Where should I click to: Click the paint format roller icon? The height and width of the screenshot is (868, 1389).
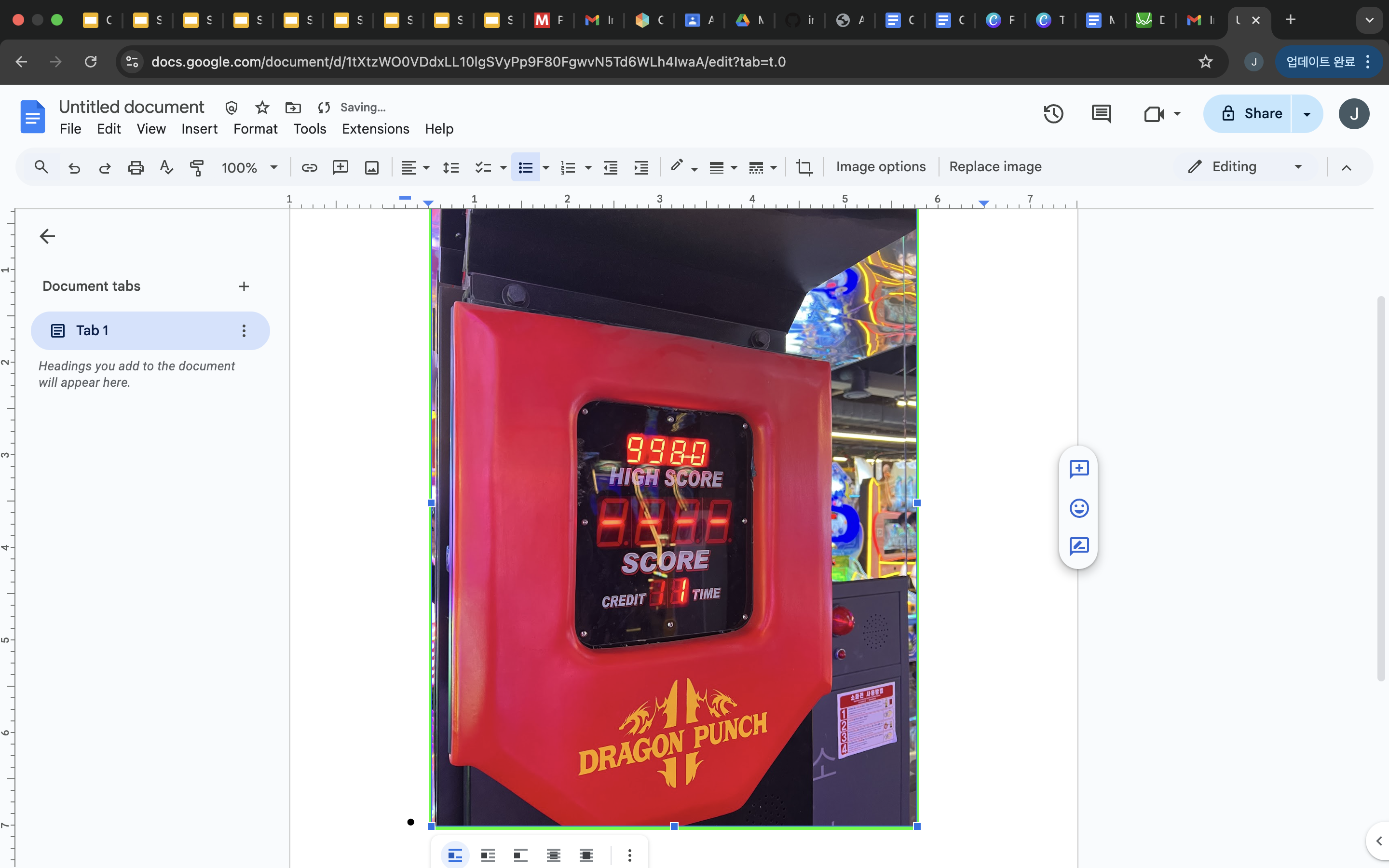point(197,167)
